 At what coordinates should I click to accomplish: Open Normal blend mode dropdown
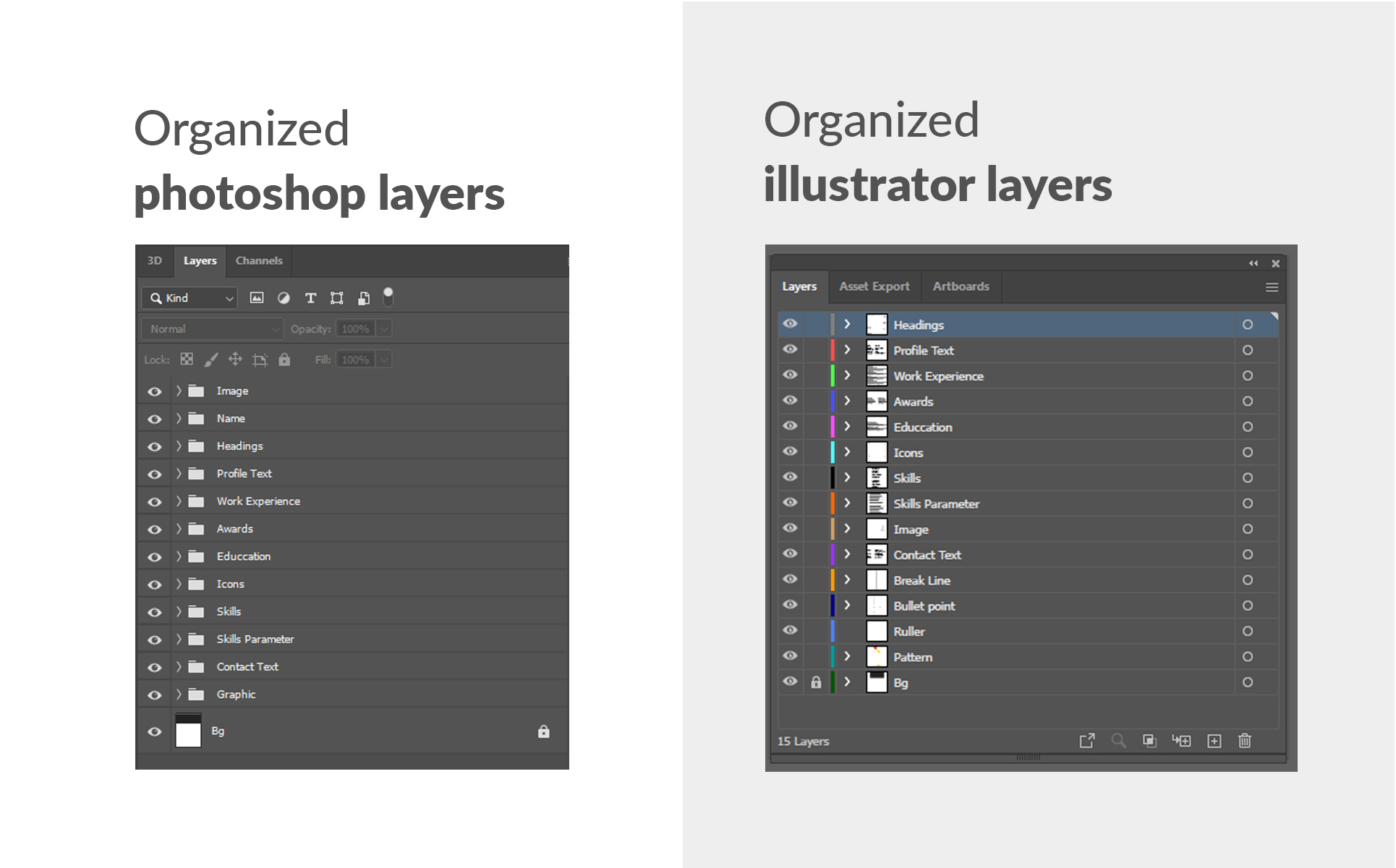[x=212, y=329]
